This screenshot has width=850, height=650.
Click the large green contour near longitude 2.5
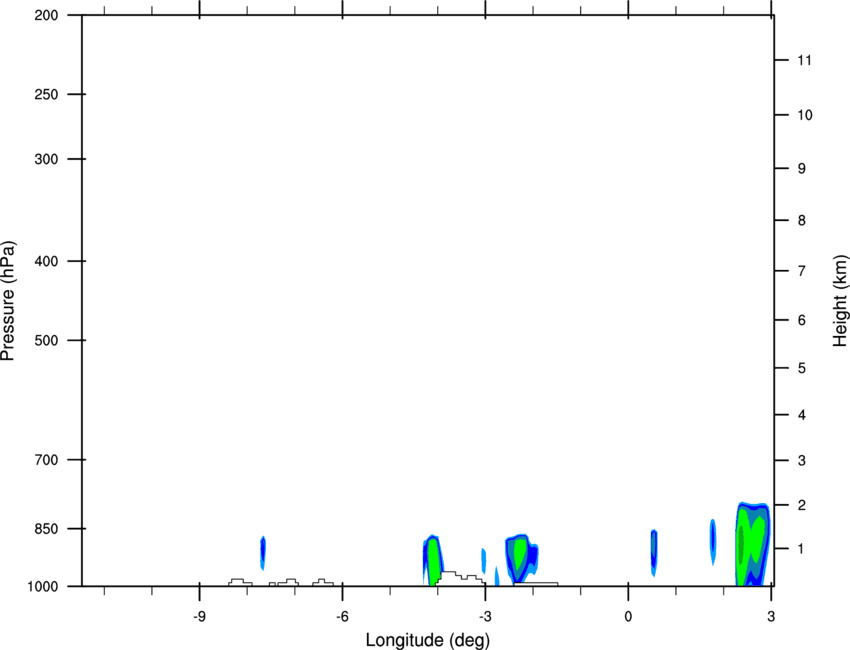[752, 544]
